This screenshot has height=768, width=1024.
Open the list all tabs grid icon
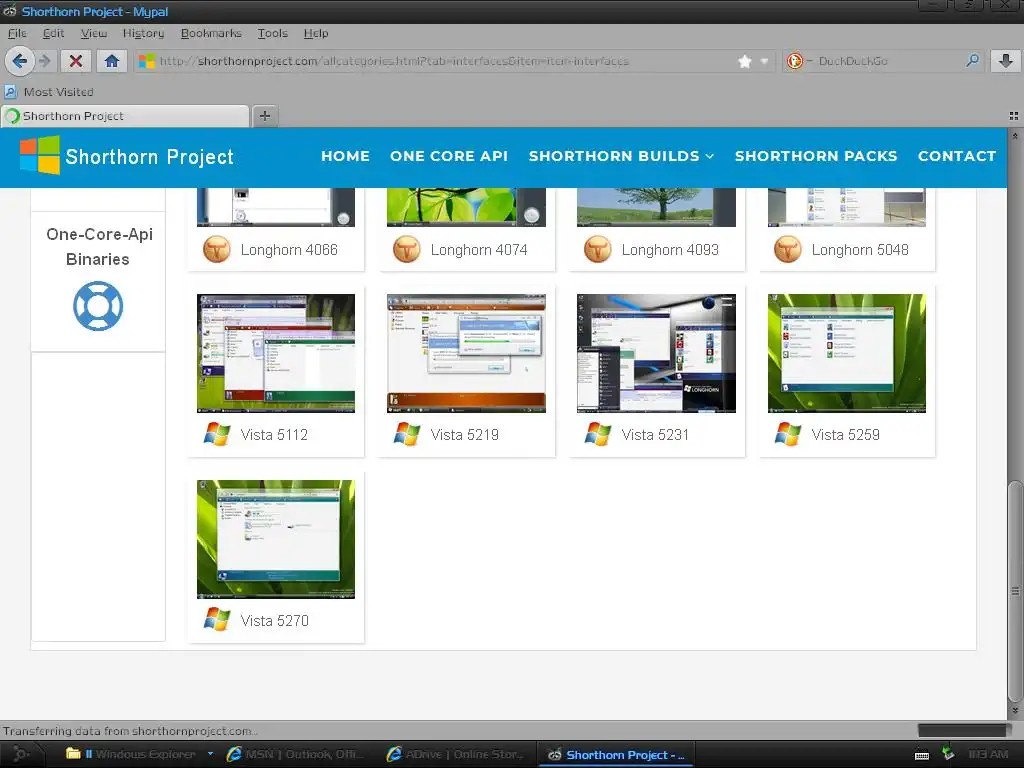(1014, 116)
